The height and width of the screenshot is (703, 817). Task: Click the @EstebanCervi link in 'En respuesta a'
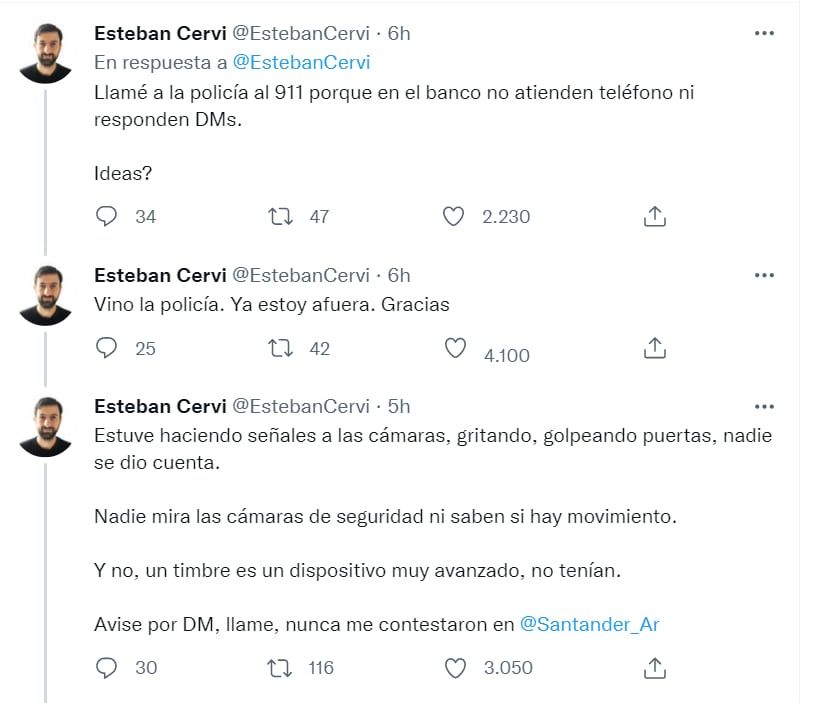coord(304,61)
